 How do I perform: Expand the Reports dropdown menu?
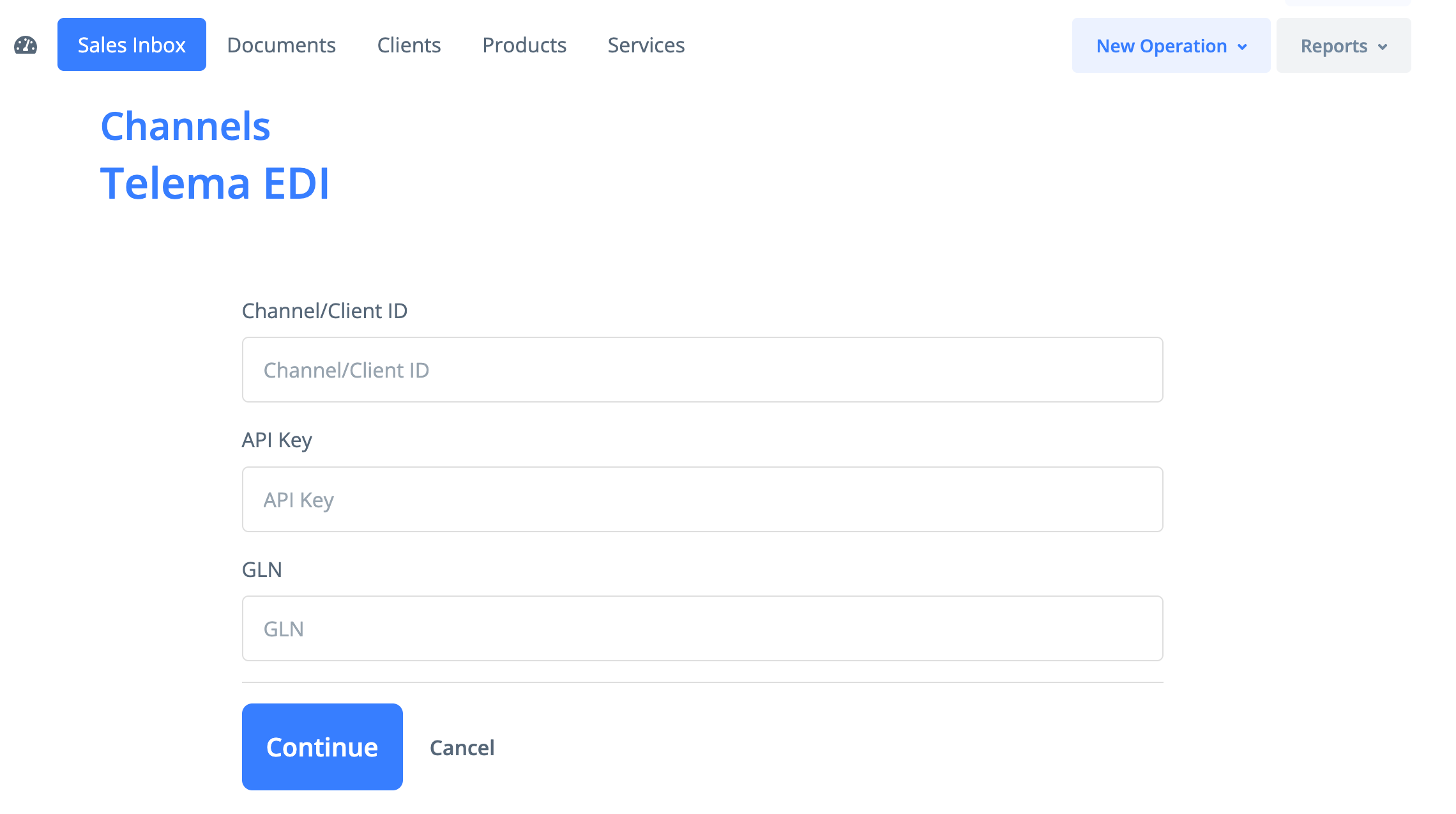click(1344, 45)
